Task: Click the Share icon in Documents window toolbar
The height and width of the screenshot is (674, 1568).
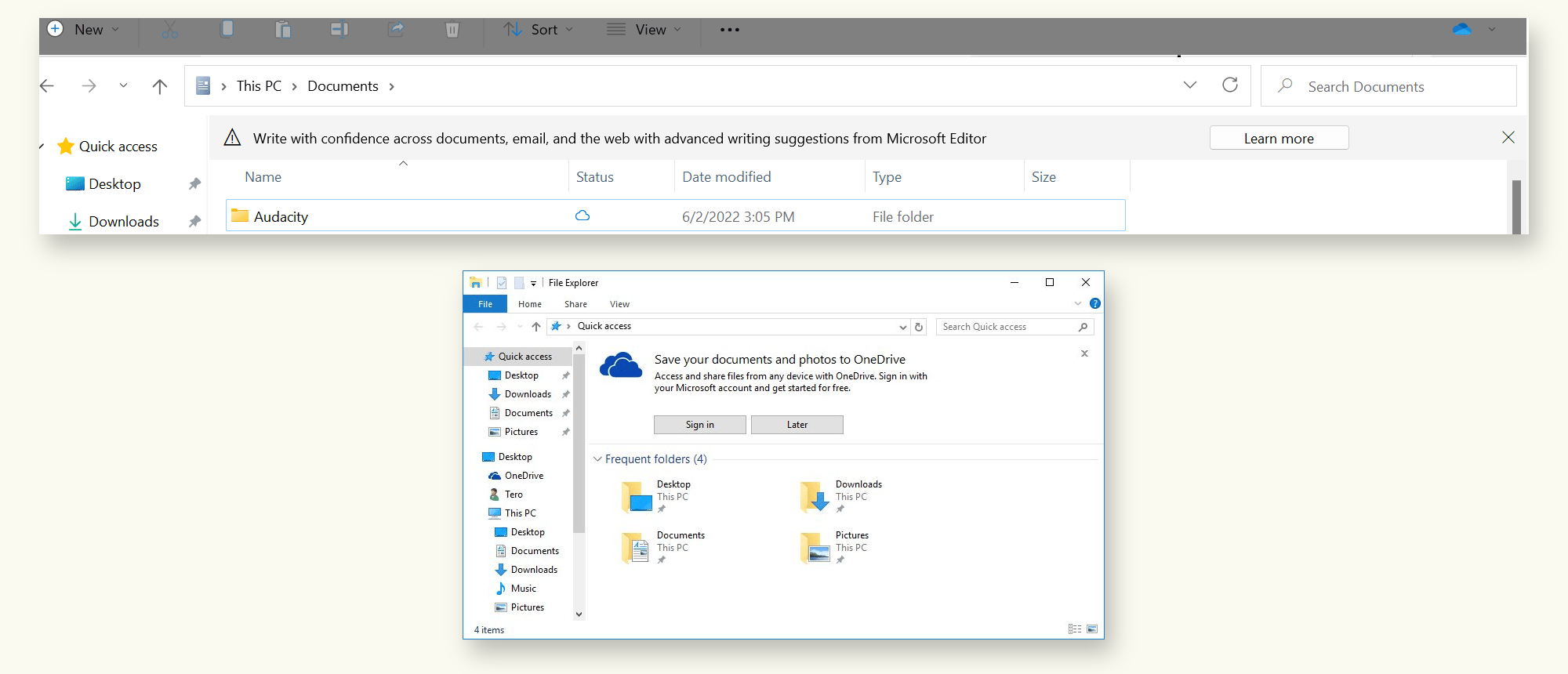Action: (396, 30)
